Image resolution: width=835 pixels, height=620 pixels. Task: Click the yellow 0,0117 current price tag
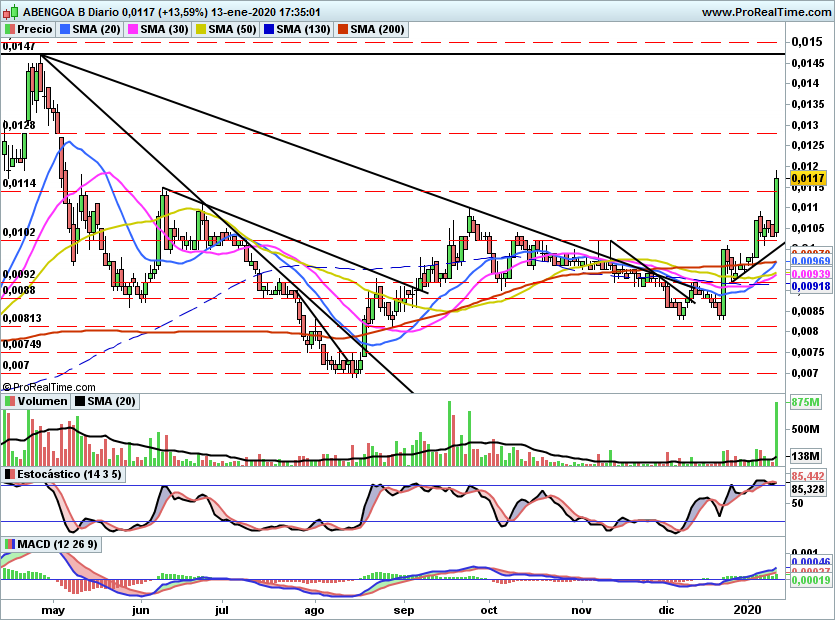click(808, 179)
